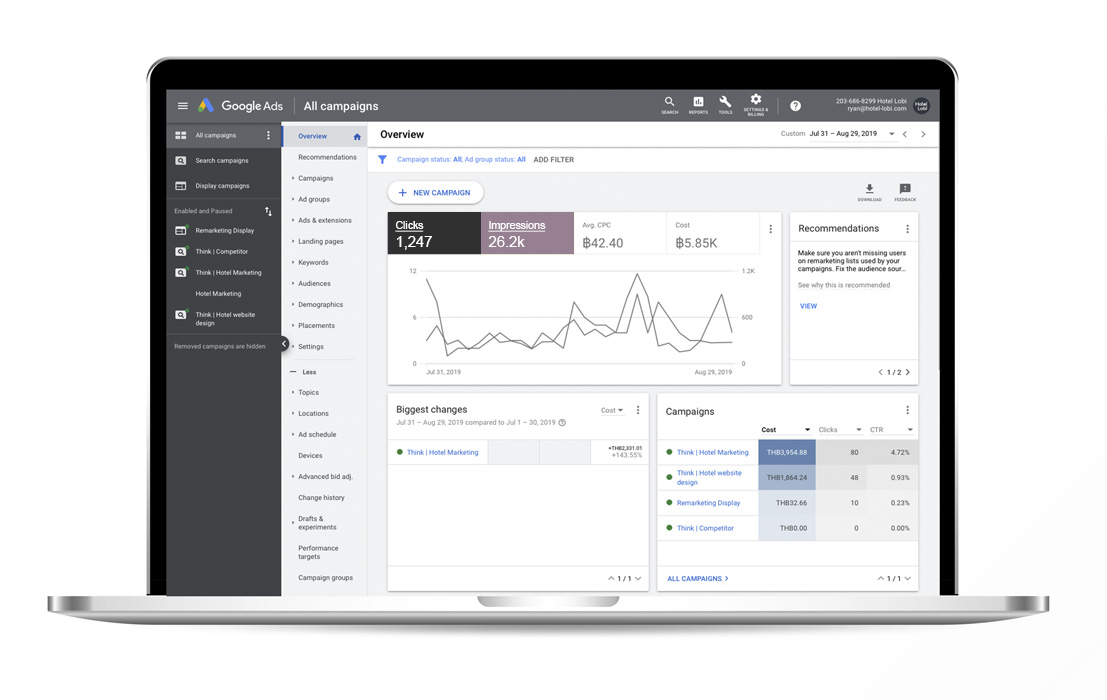Click the Overview home icon
This screenshot has width=1107, height=700.
tap(357, 137)
